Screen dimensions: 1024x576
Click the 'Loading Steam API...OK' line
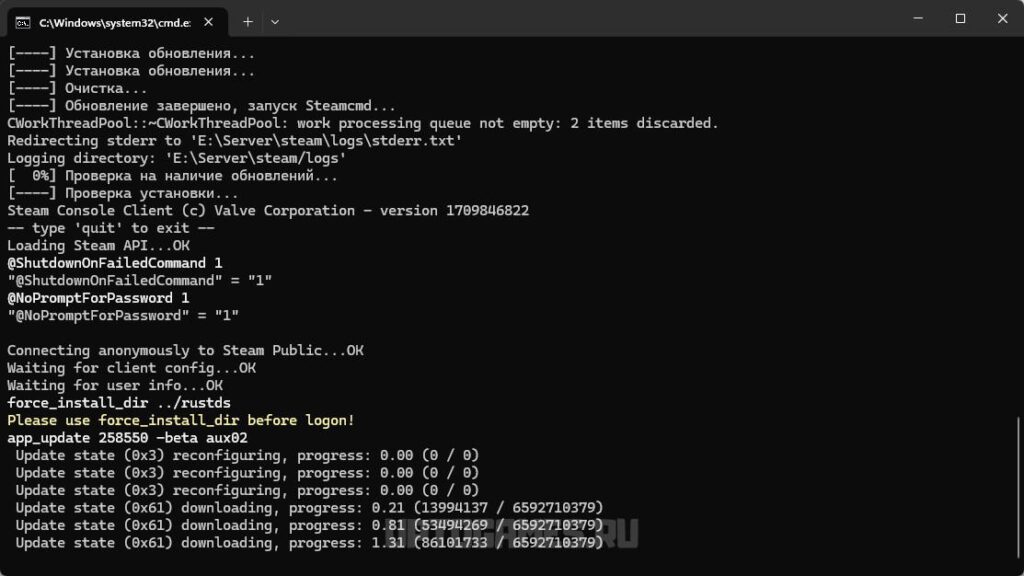[98, 245]
